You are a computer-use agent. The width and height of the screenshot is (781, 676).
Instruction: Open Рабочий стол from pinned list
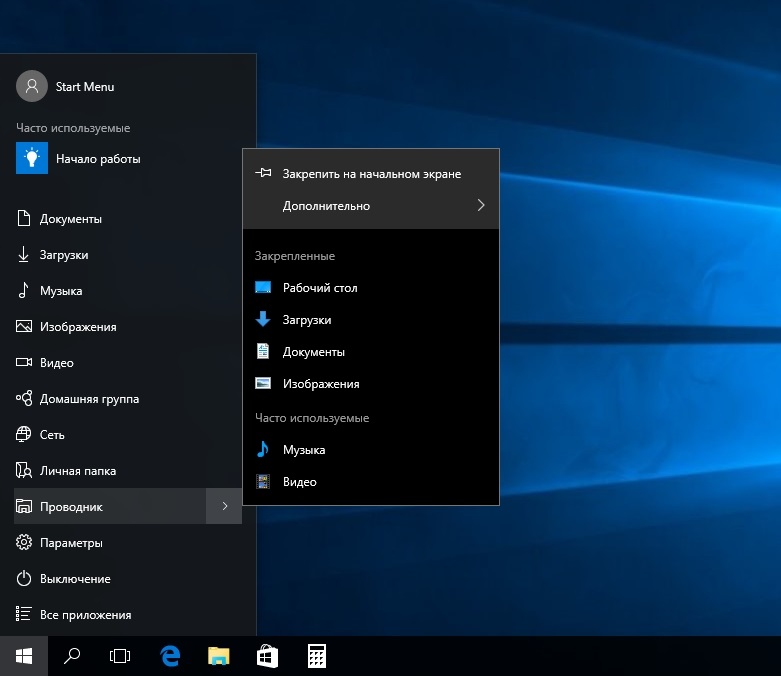[x=371, y=287]
